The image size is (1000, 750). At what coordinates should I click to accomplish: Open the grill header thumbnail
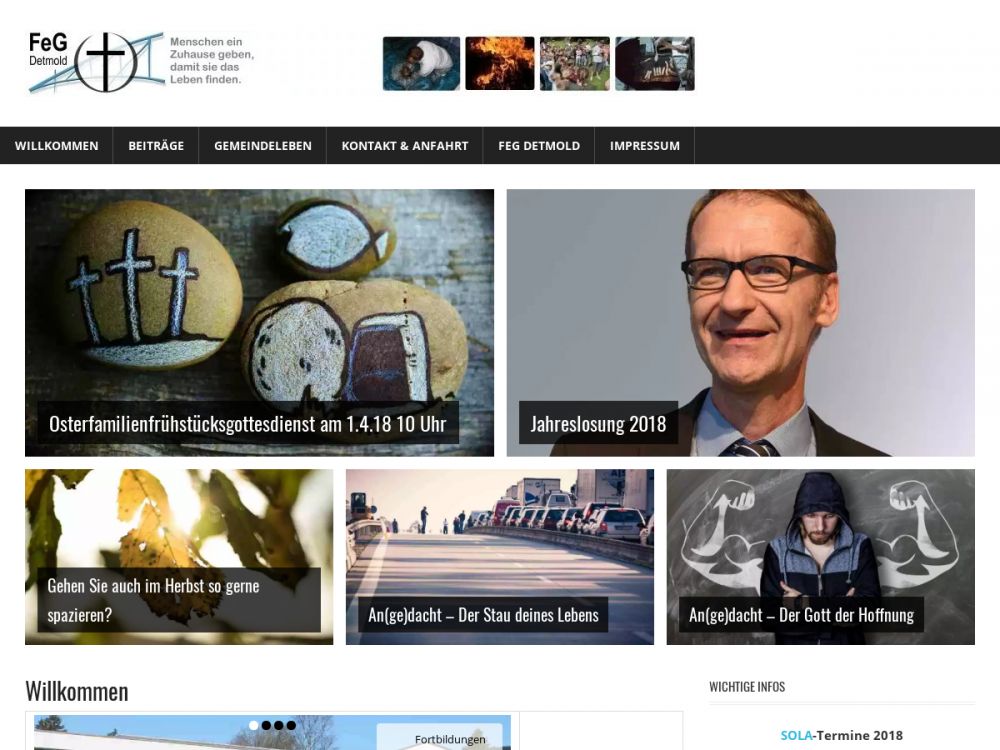pos(654,63)
